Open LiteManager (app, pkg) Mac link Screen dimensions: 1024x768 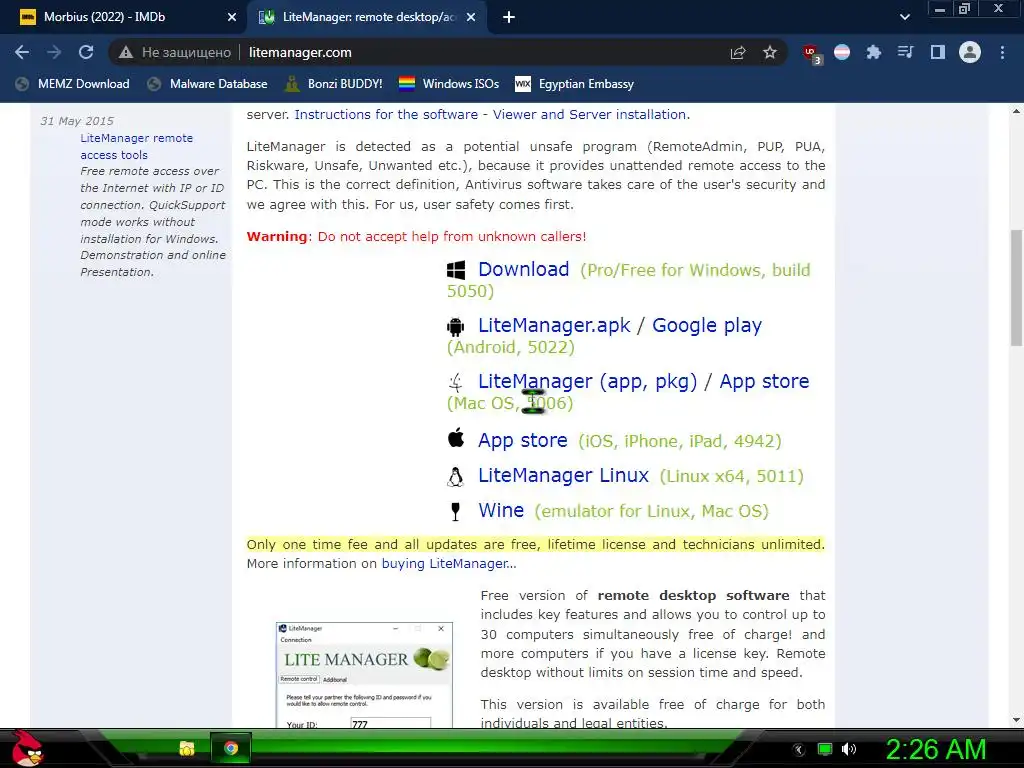[x=587, y=381]
